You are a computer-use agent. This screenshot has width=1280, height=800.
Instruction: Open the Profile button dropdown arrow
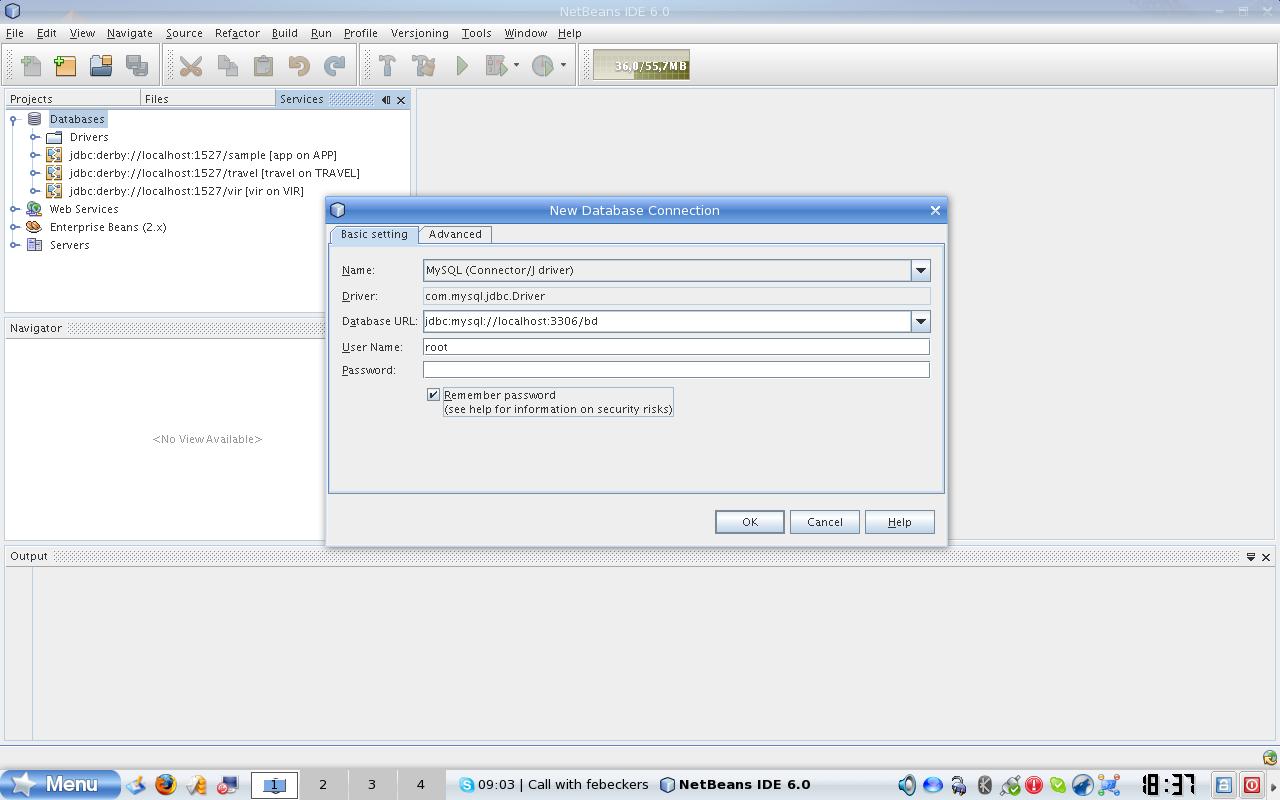[x=563, y=66]
